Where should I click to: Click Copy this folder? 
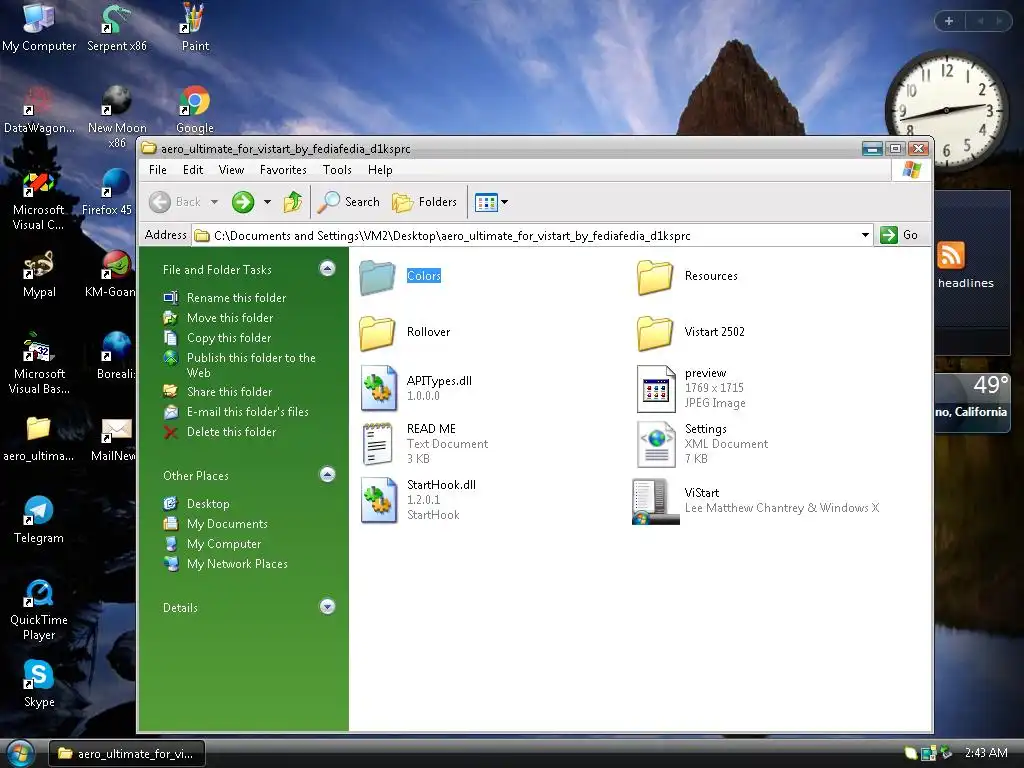(x=217, y=338)
